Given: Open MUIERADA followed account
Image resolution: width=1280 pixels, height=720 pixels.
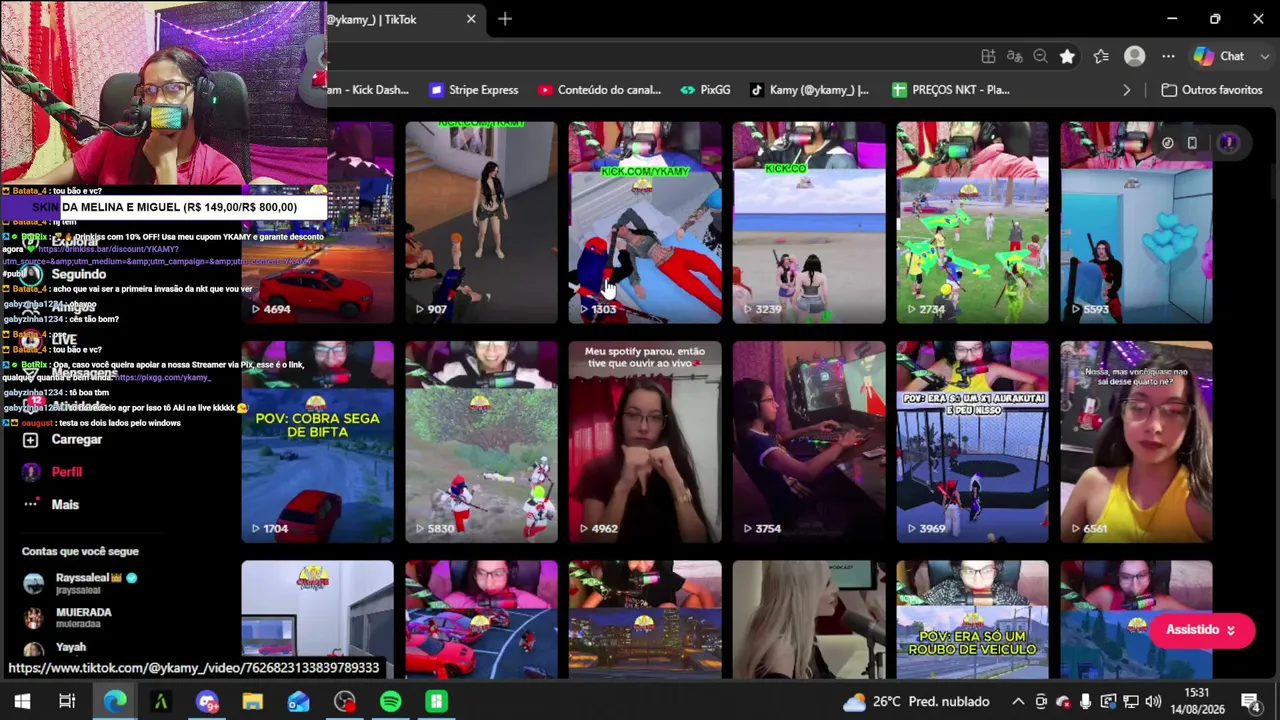Looking at the screenshot, I should click(x=67, y=617).
